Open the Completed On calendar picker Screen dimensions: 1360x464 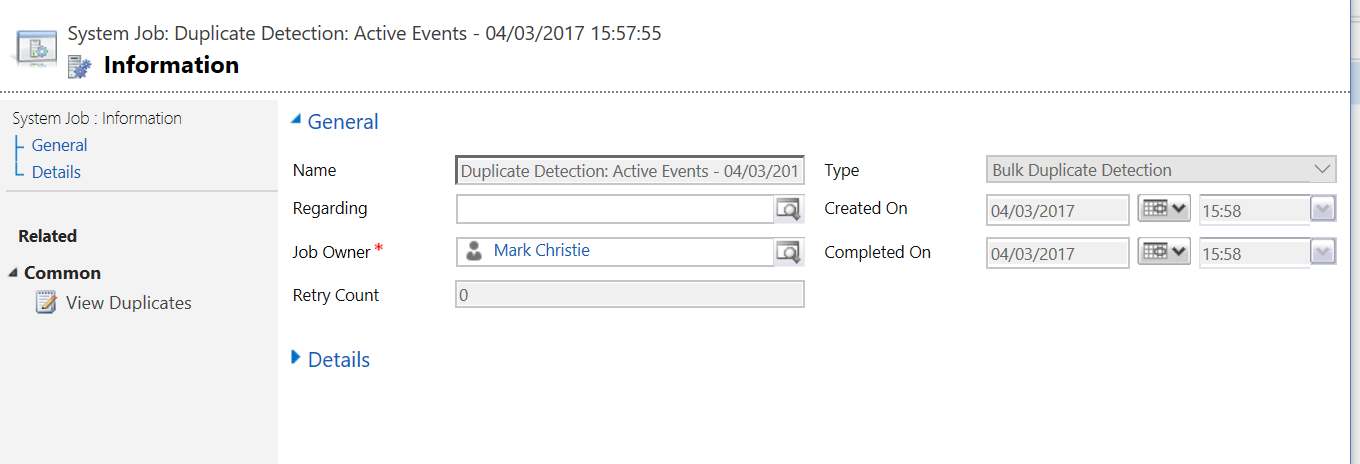pos(1164,252)
